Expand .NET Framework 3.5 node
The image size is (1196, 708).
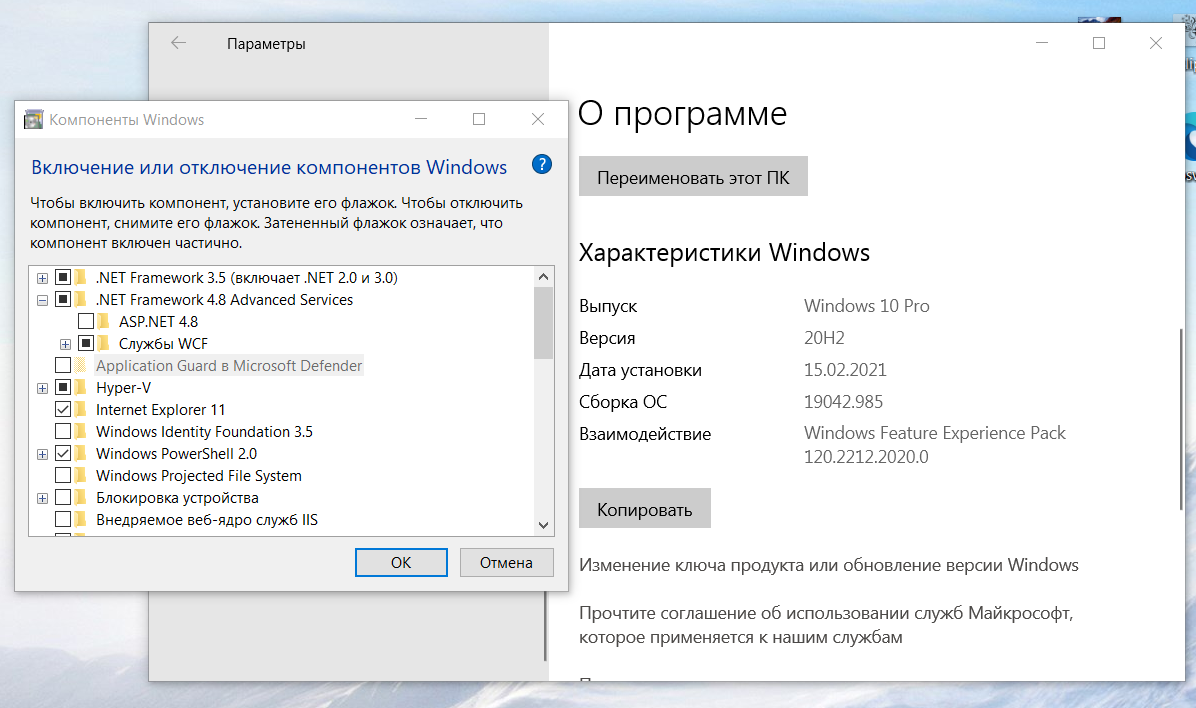pyautogui.click(x=43, y=278)
